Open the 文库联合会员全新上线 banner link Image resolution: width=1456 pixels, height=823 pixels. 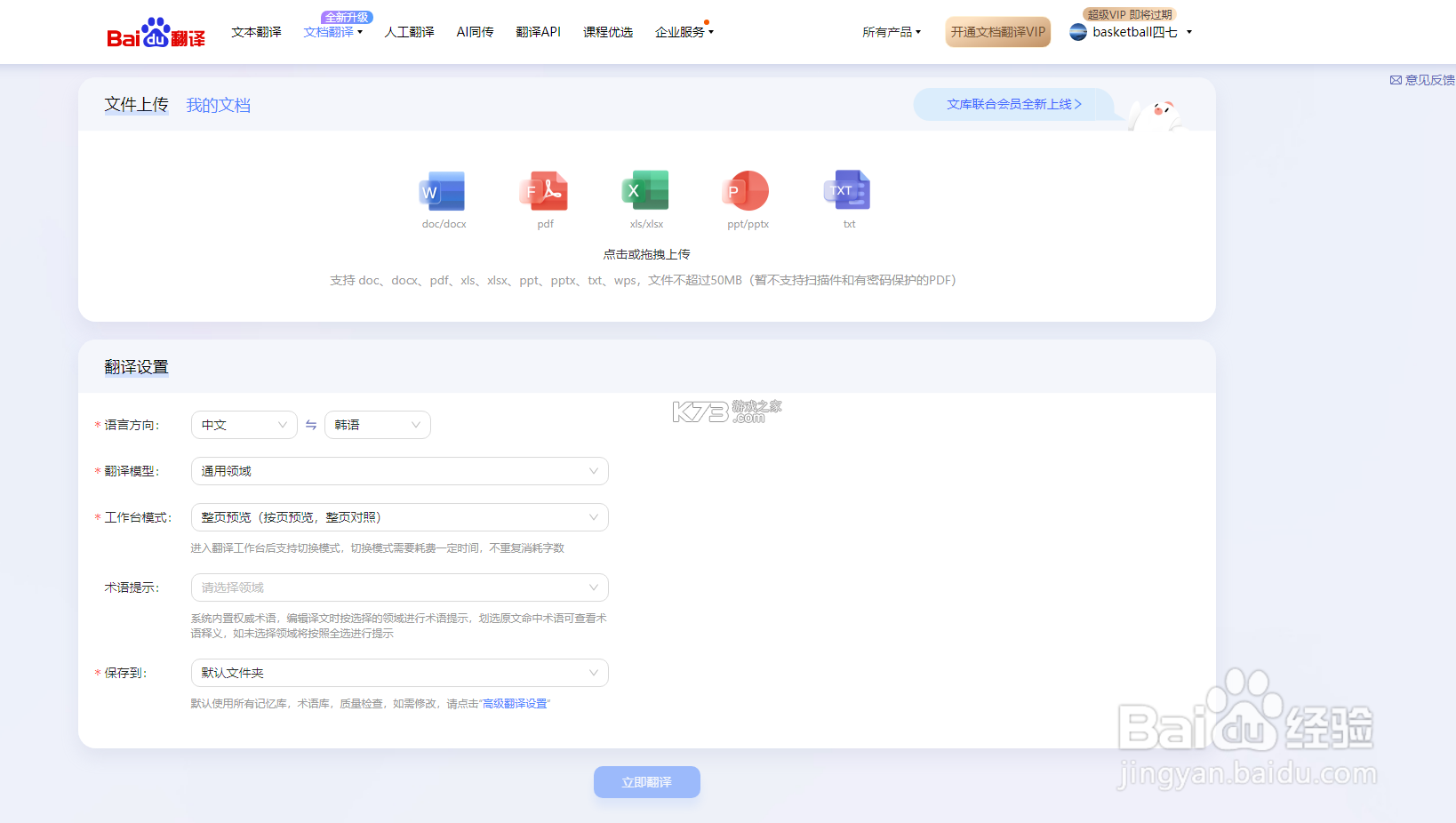(x=1014, y=104)
